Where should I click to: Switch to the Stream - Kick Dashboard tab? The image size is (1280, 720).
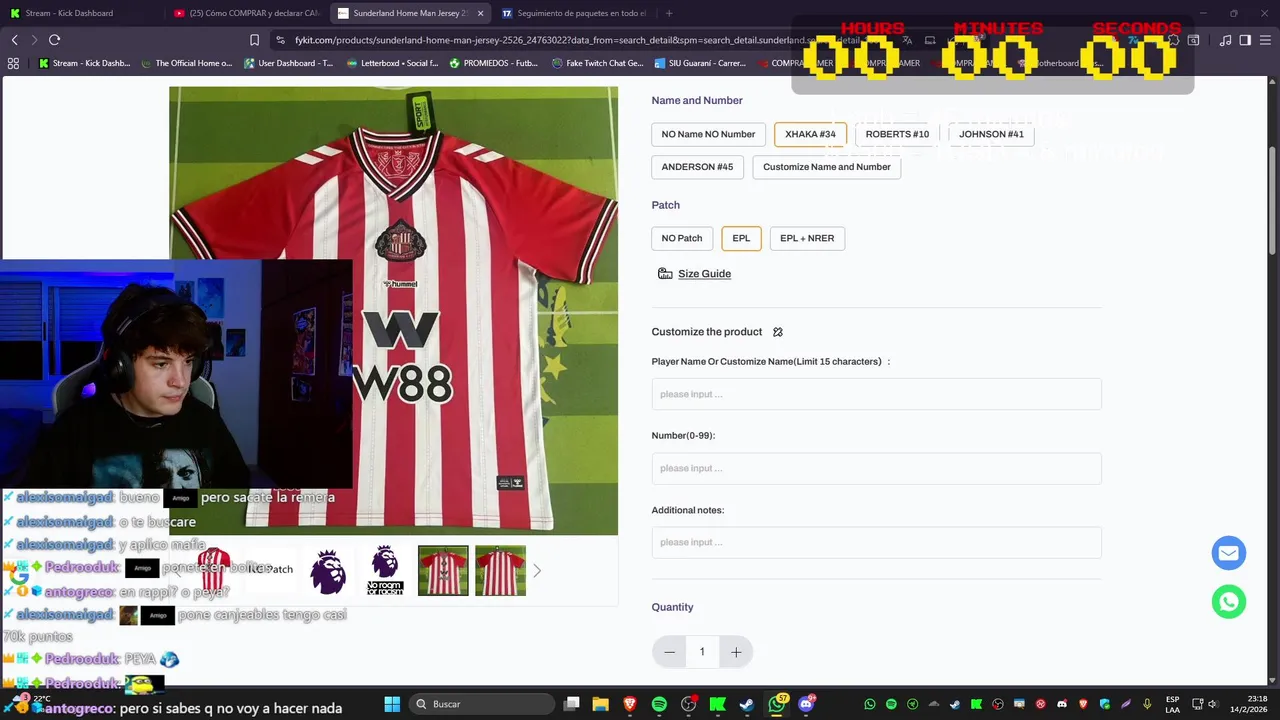[80, 13]
